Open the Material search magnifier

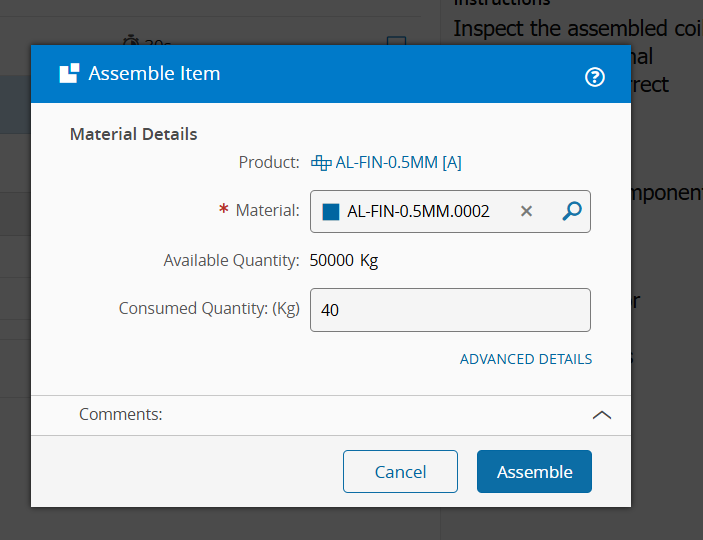[572, 211]
